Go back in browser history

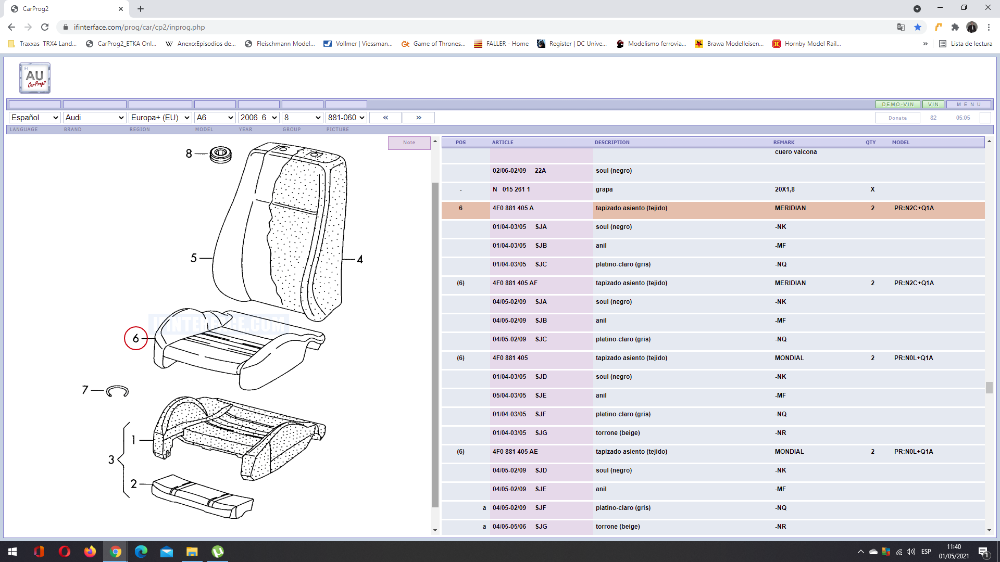pos(11,27)
